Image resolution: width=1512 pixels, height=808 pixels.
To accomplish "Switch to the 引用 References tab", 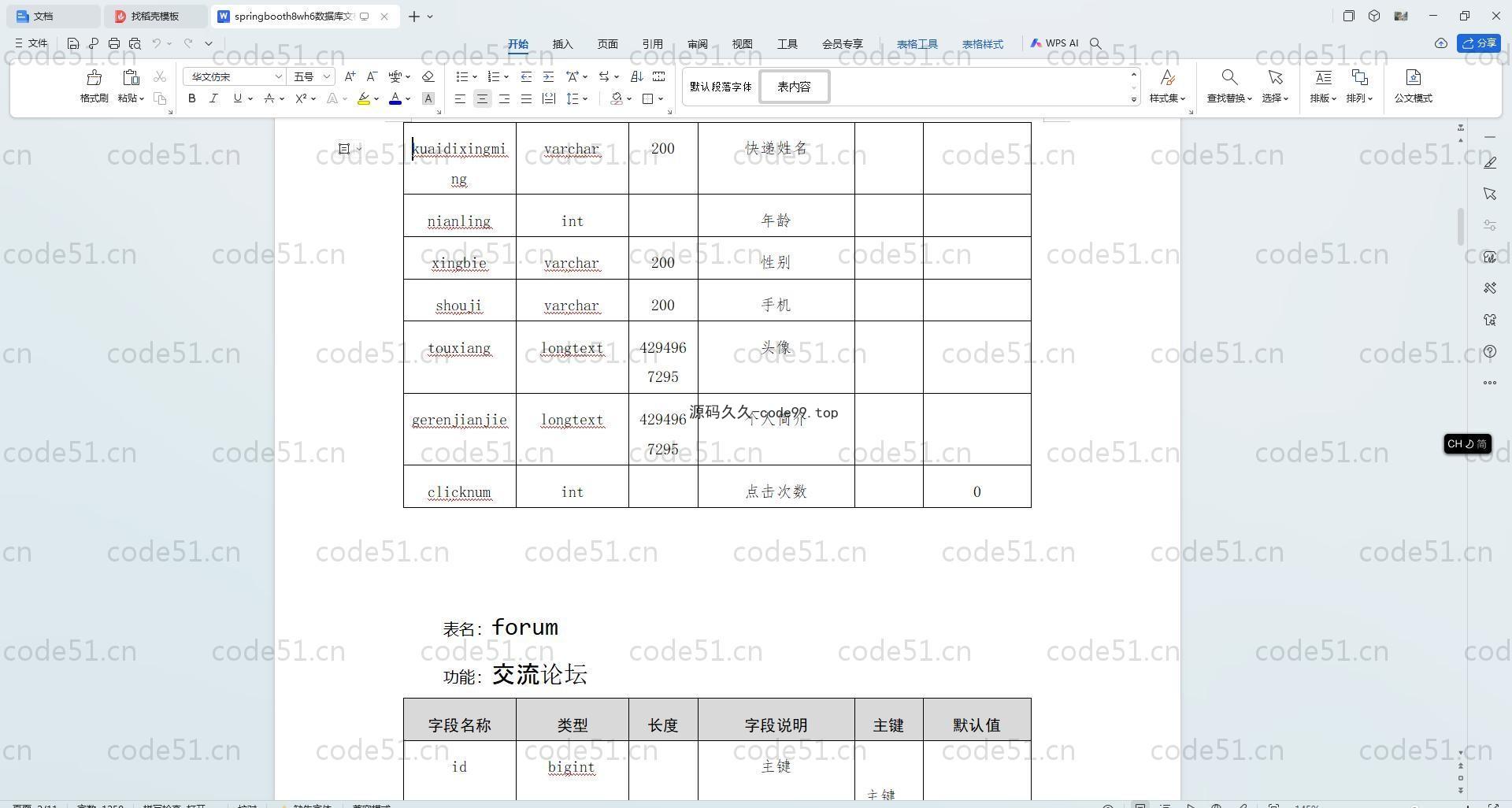I will pyautogui.click(x=652, y=44).
